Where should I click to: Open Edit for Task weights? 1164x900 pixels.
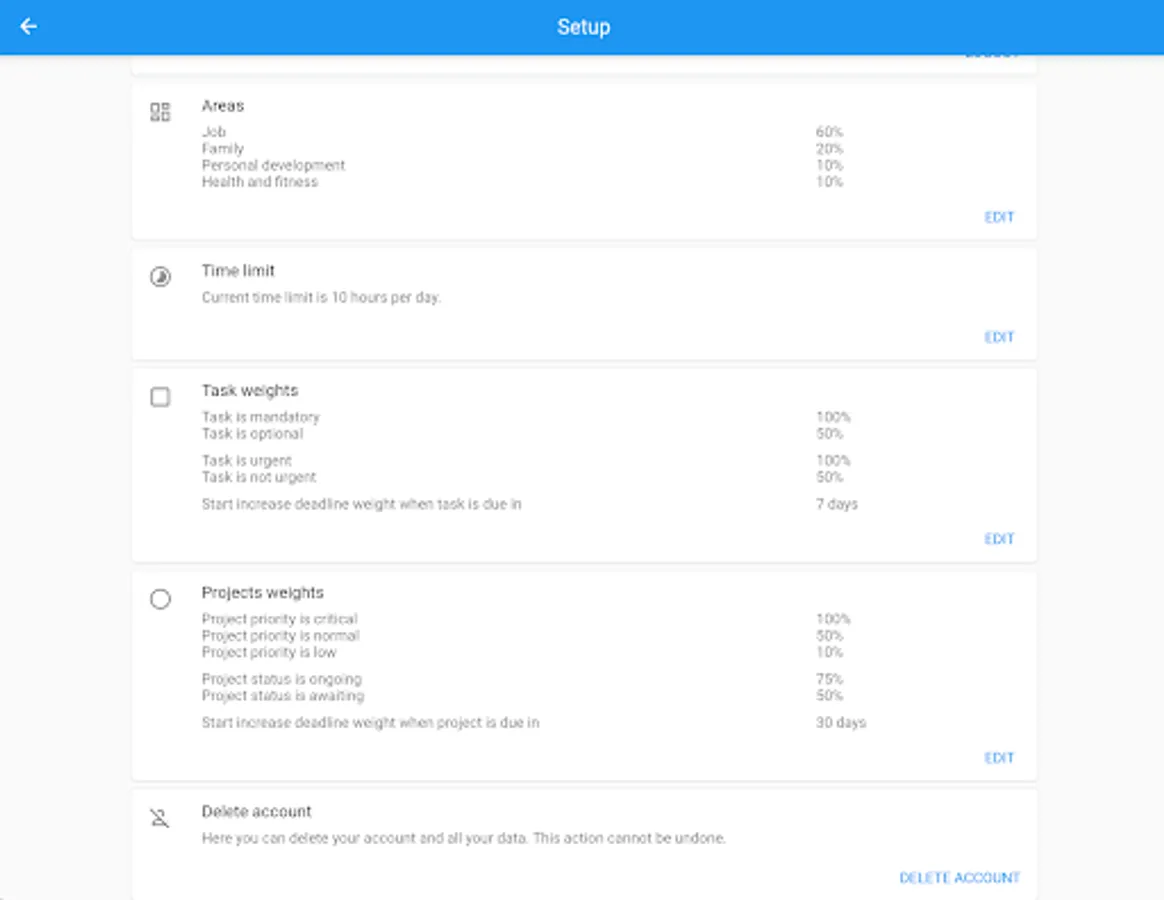(999, 539)
